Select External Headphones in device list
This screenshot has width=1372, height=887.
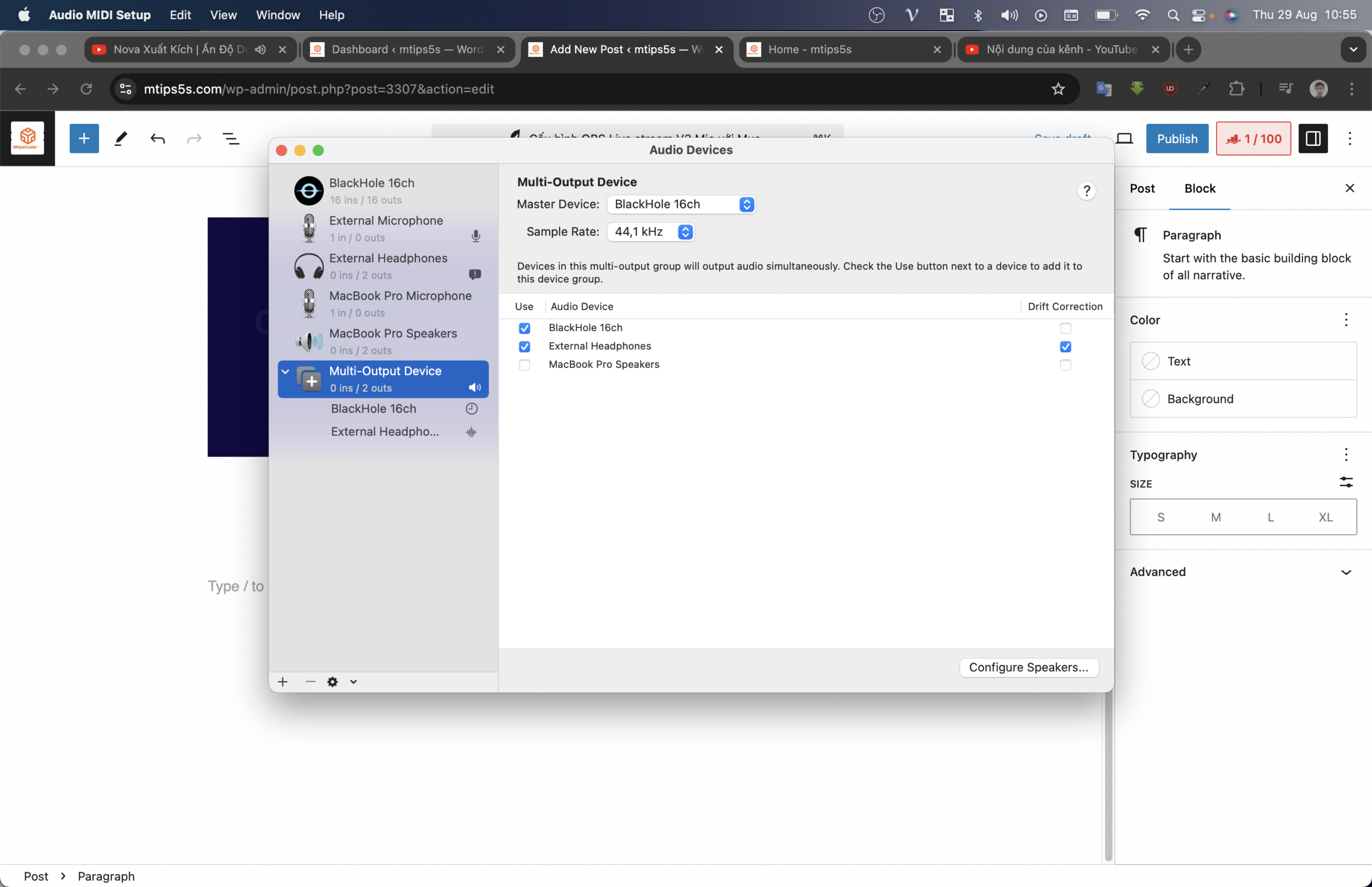coord(383,266)
